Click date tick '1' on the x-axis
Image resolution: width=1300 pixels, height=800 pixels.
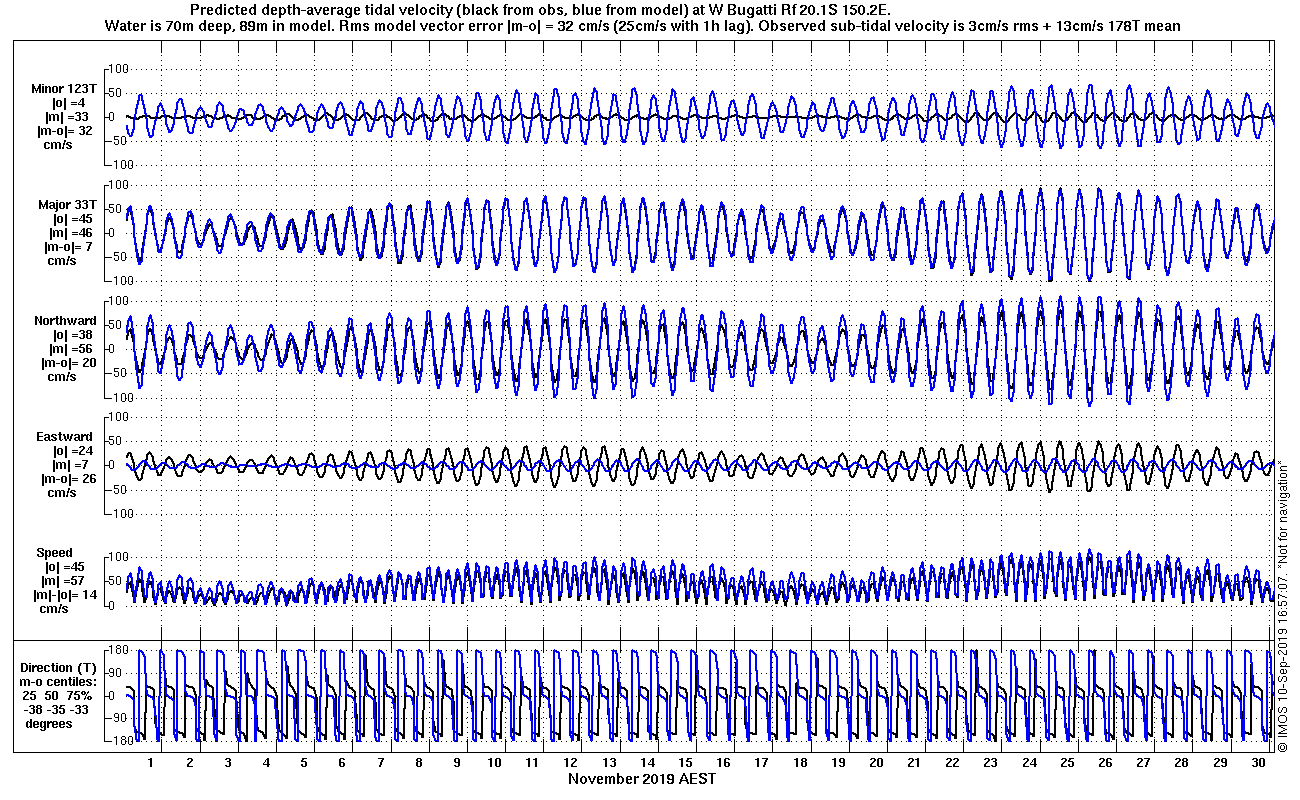151,762
